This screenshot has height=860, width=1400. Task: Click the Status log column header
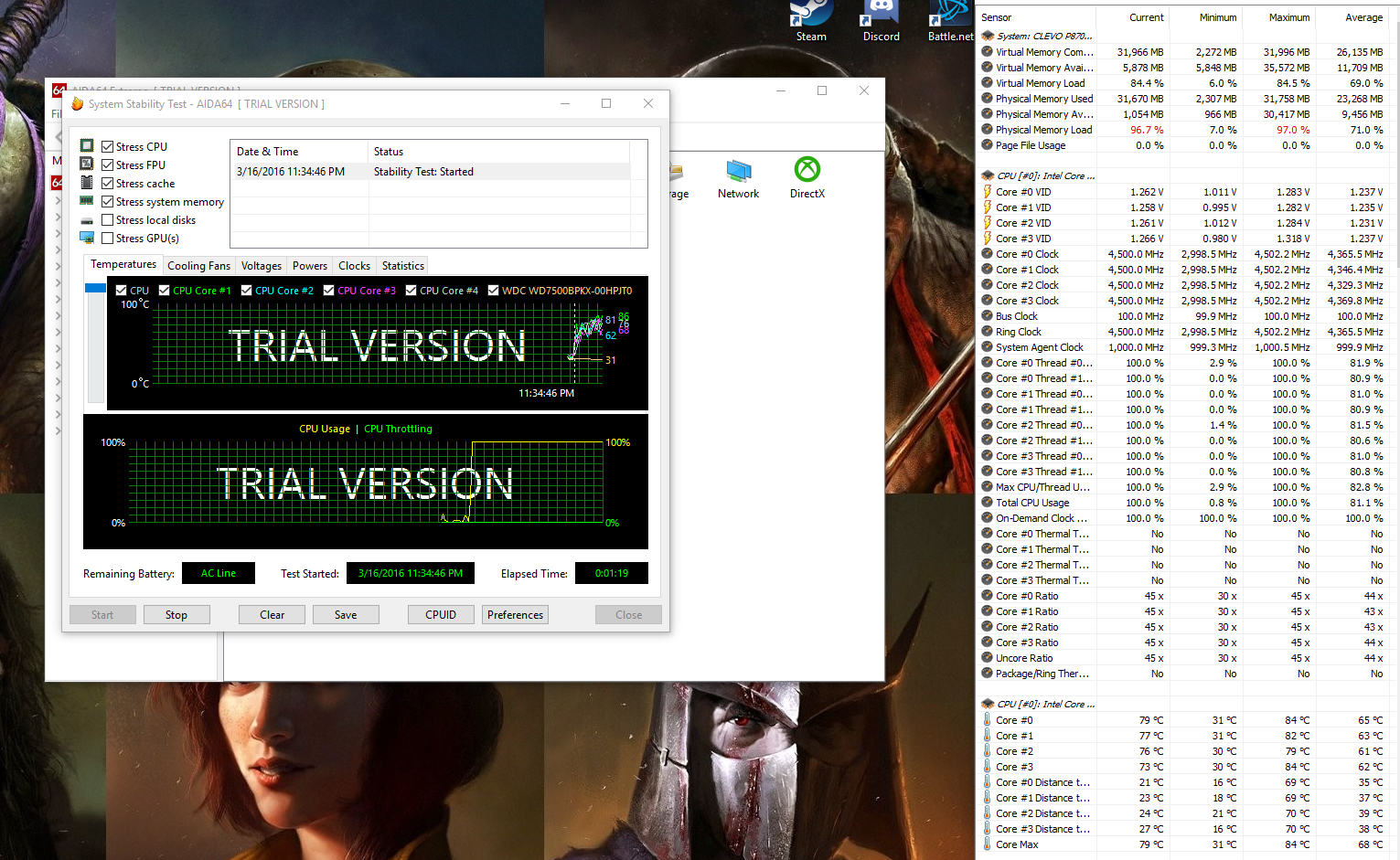[498, 152]
